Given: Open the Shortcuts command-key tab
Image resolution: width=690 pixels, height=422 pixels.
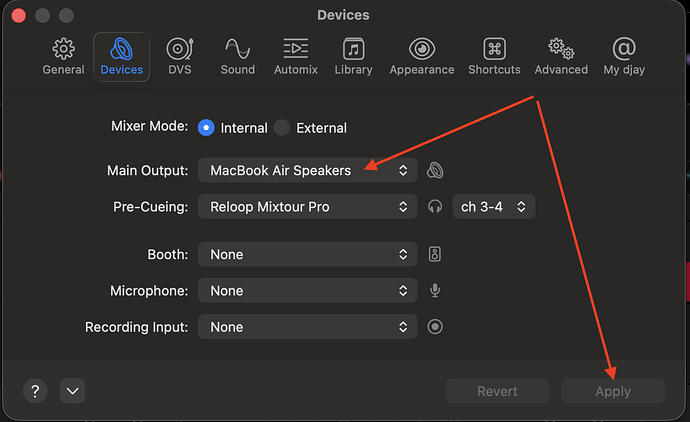Looking at the screenshot, I should 494,57.
